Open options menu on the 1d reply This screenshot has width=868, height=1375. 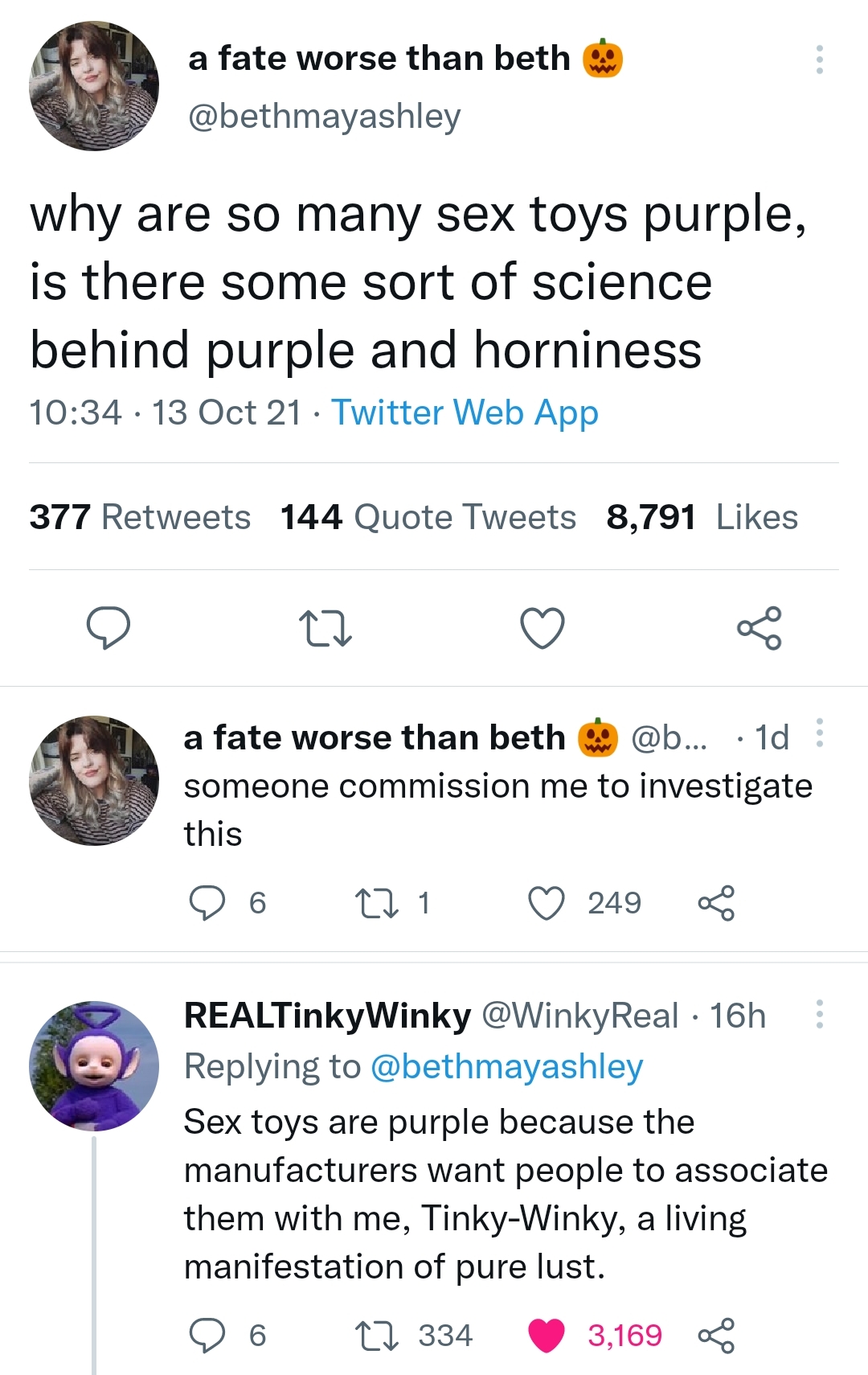pyautogui.click(x=819, y=733)
